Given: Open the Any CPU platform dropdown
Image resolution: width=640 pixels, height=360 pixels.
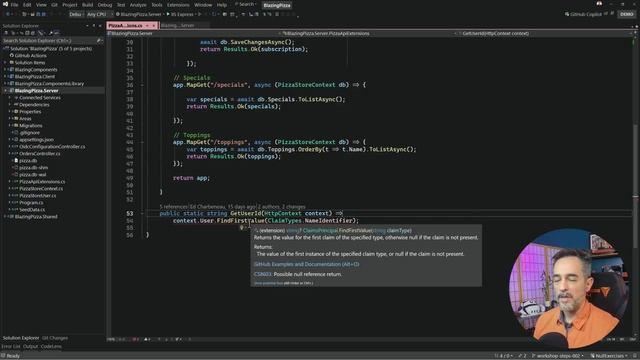Looking at the screenshot, I should [99, 14].
